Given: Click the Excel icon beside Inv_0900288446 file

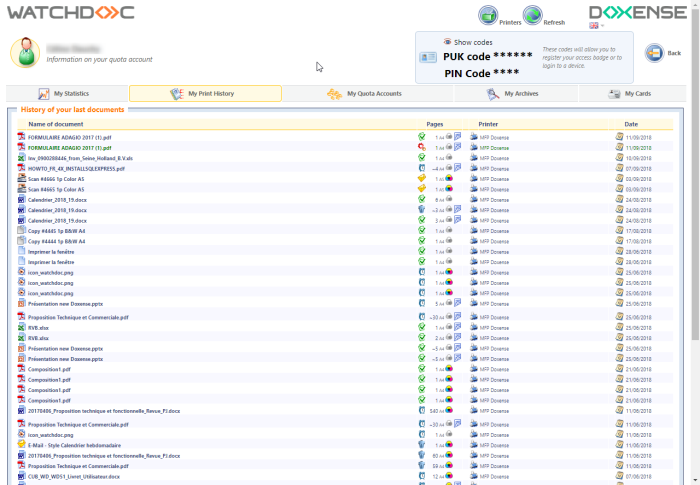Looking at the screenshot, I should 21,158.
